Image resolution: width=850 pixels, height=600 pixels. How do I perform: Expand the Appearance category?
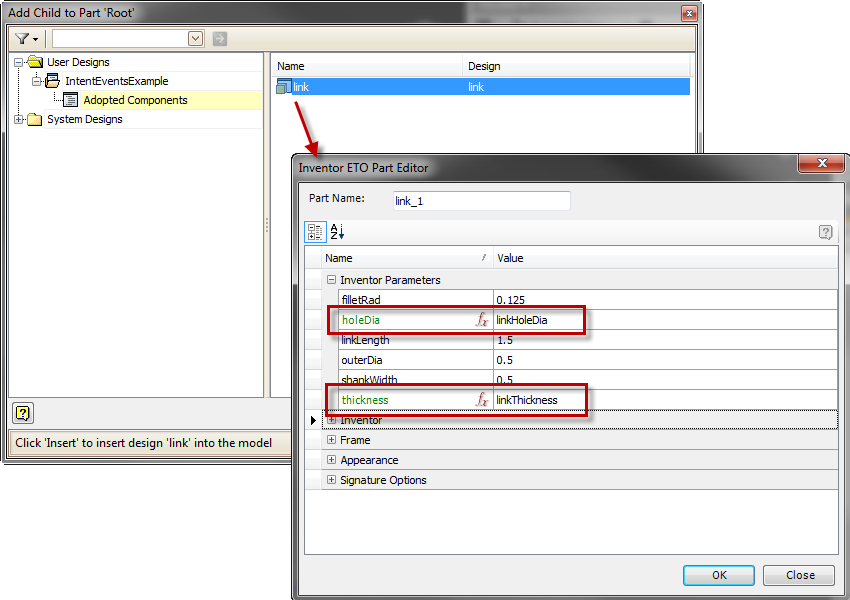click(331, 460)
